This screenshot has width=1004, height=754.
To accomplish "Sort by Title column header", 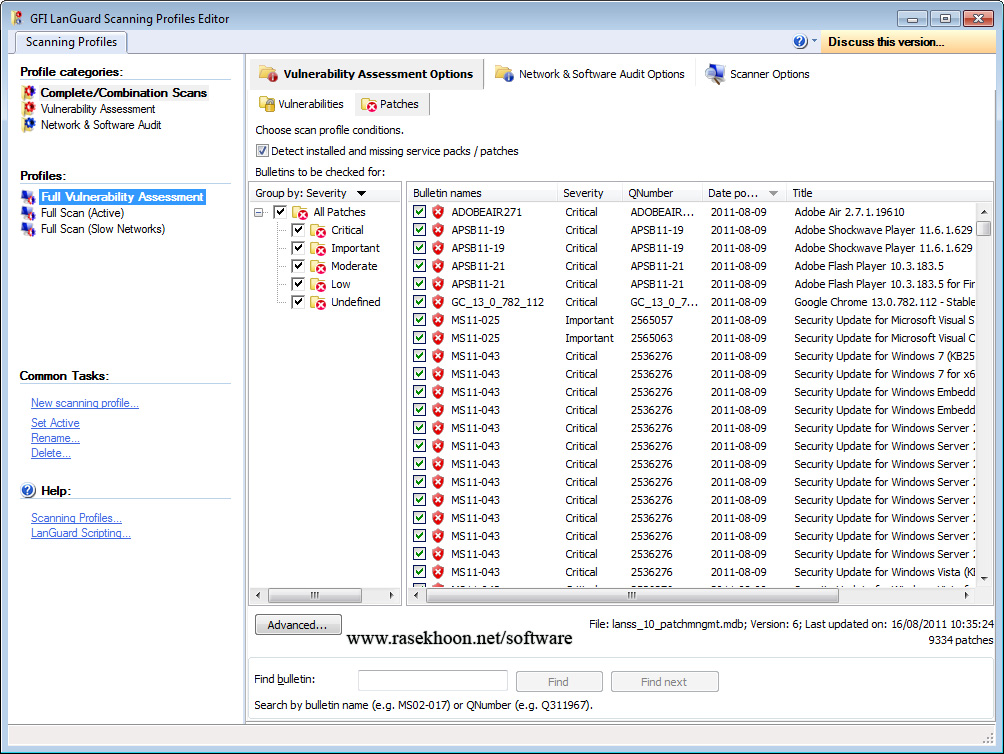I will pyautogui.click(x=889, y=193).
